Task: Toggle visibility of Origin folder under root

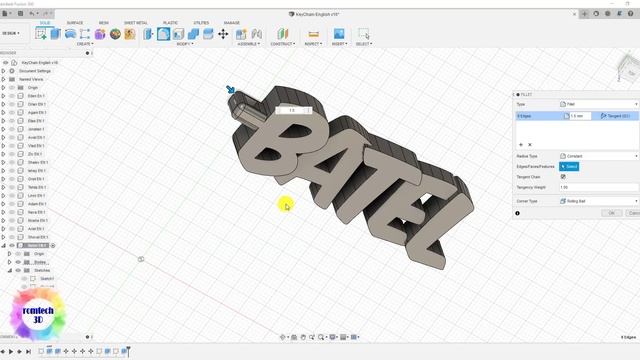Action: coord(12,88)
